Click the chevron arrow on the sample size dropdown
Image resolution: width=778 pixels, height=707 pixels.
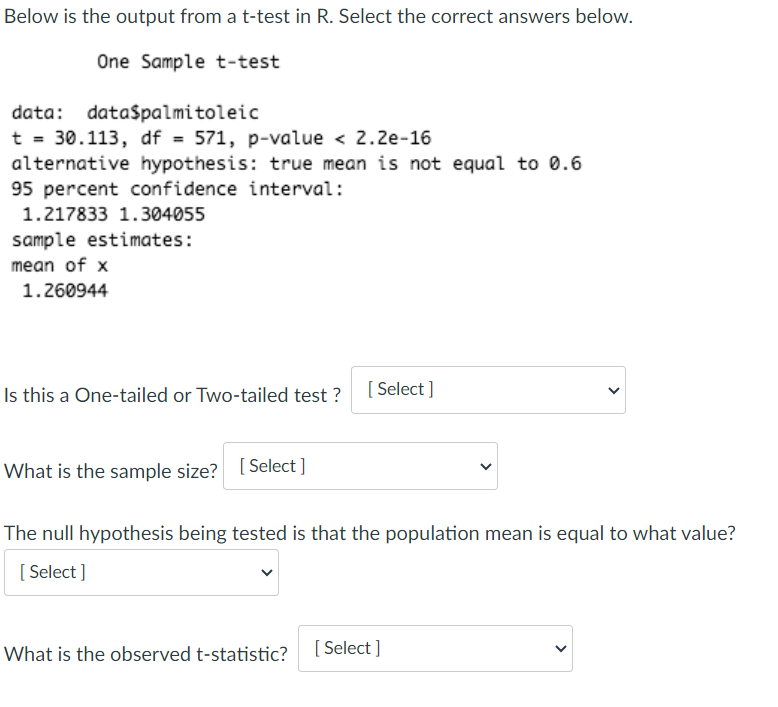tap(486, 467)
